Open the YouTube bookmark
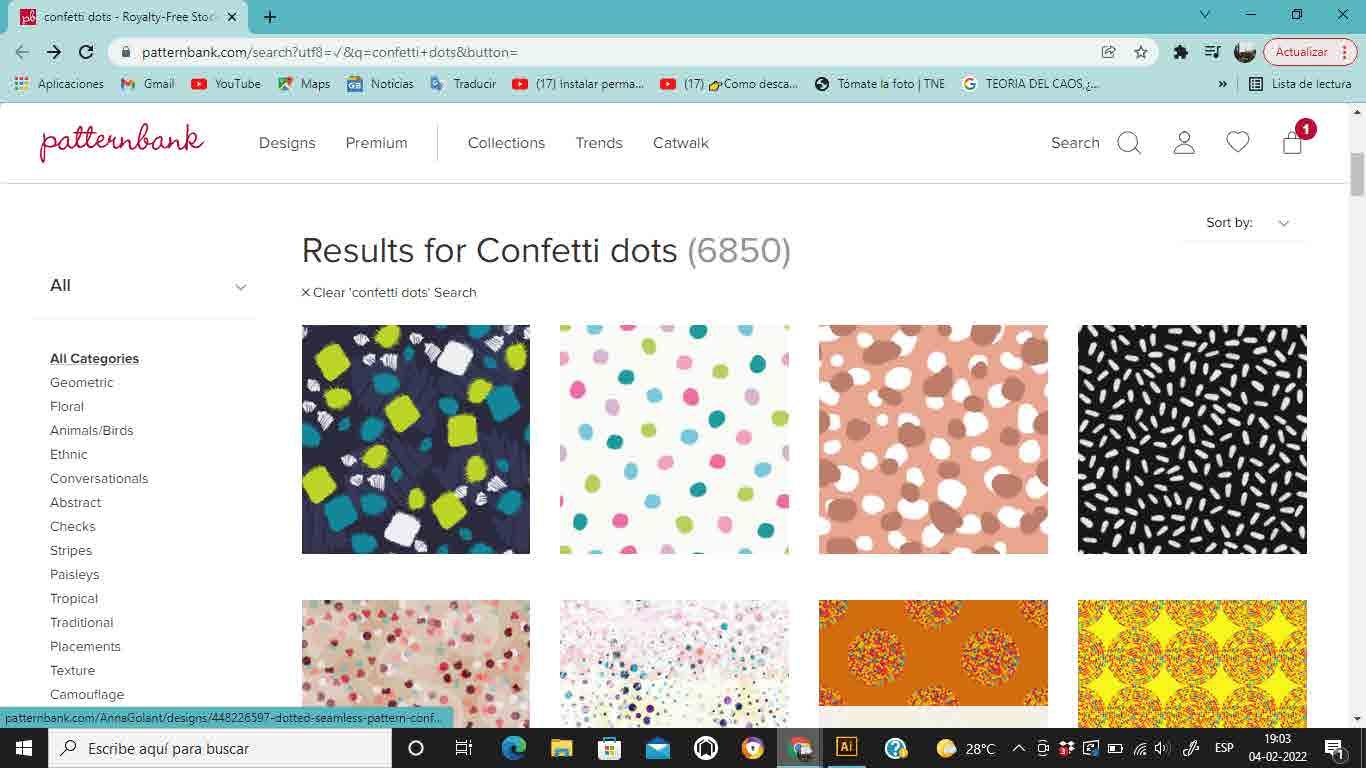The height and width of the screenshot is (768, 1366). (226, 84)
